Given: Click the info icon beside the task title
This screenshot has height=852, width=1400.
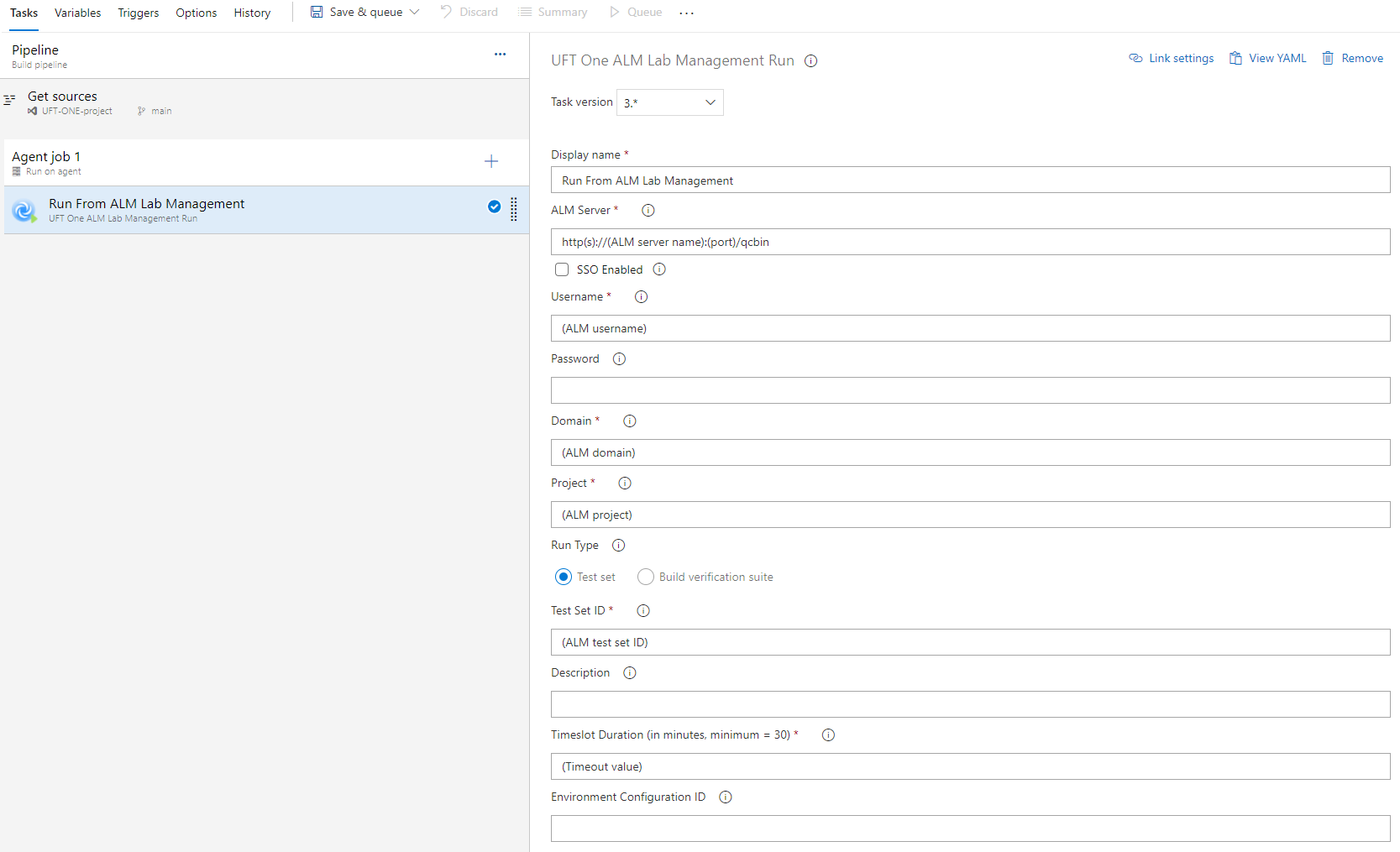Looking at the screenshot, I should click(x=810, y=61).
